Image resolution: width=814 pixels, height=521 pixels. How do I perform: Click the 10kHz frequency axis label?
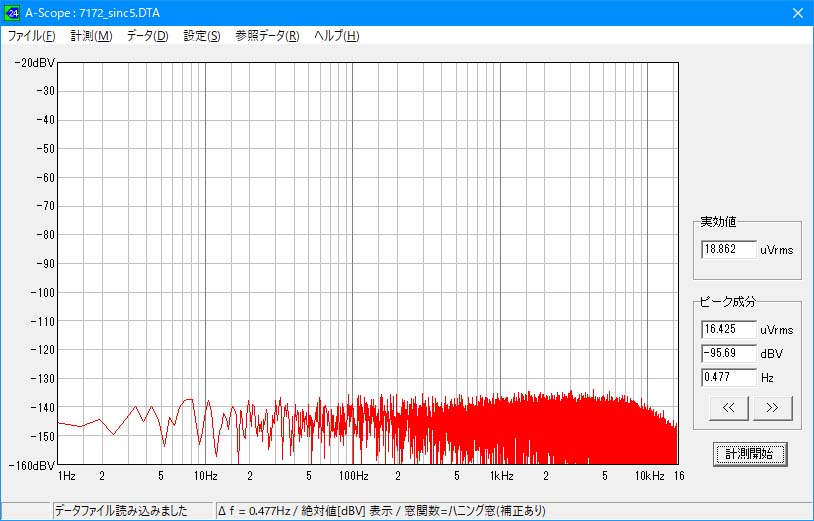[x=649, y=476]
